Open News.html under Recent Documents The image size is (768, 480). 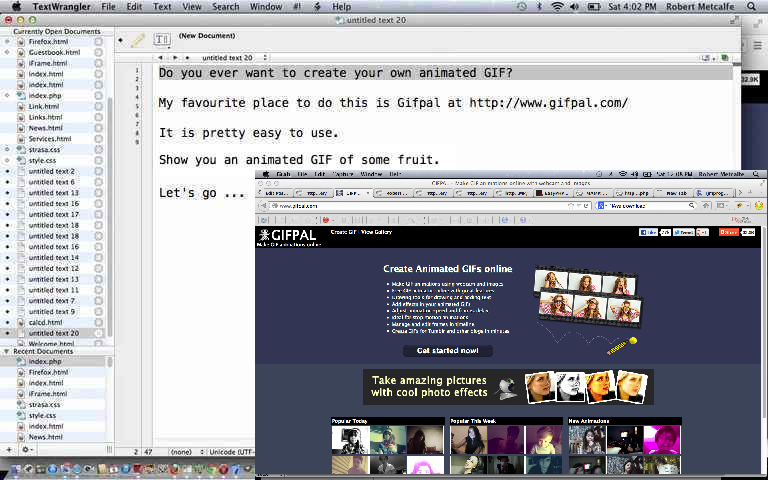45,437
